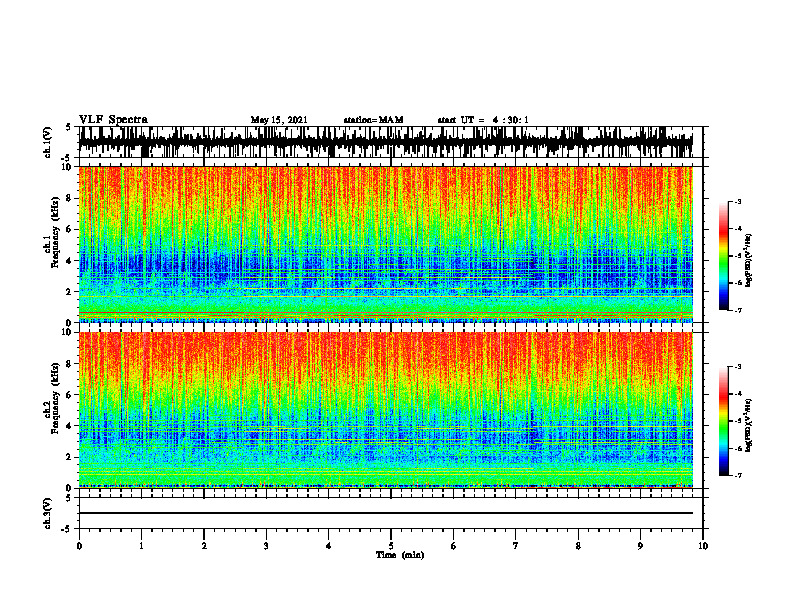Click the time axis tick label "10"
792x612 pixels.
703,546
